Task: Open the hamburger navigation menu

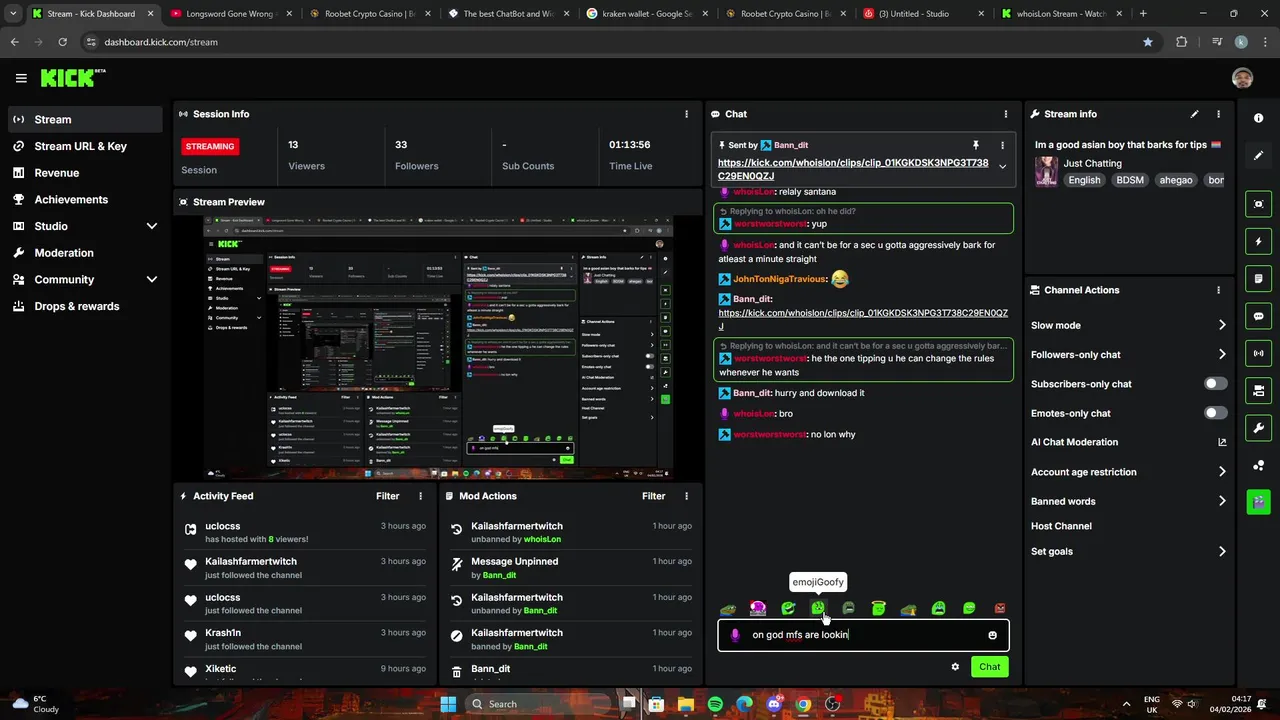Action: pos(21,78)
